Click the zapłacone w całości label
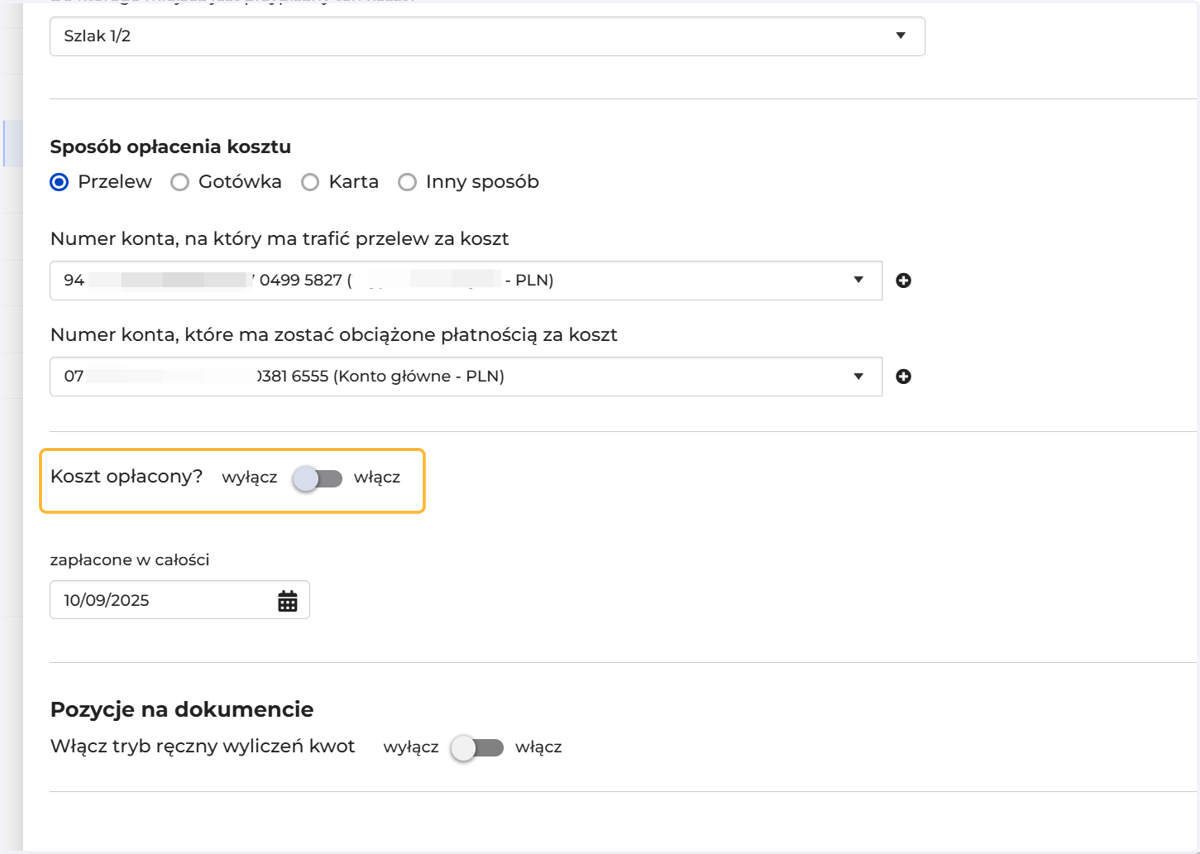1200x854 pixels. coord(130,560)
